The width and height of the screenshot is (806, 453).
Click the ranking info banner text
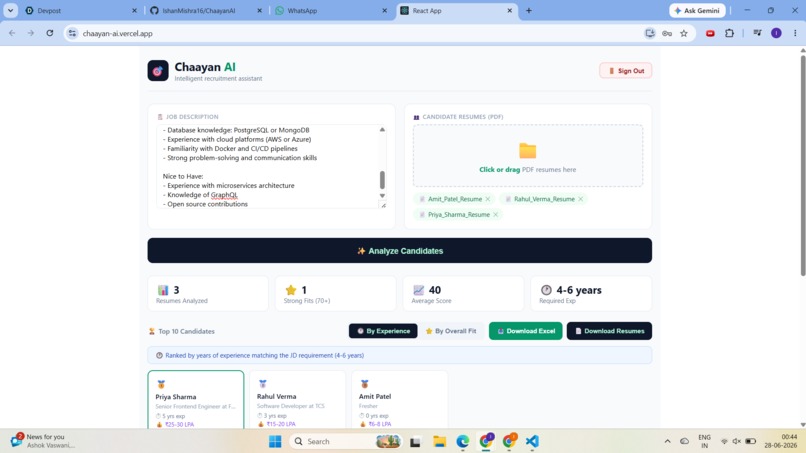tap(265, 355)
